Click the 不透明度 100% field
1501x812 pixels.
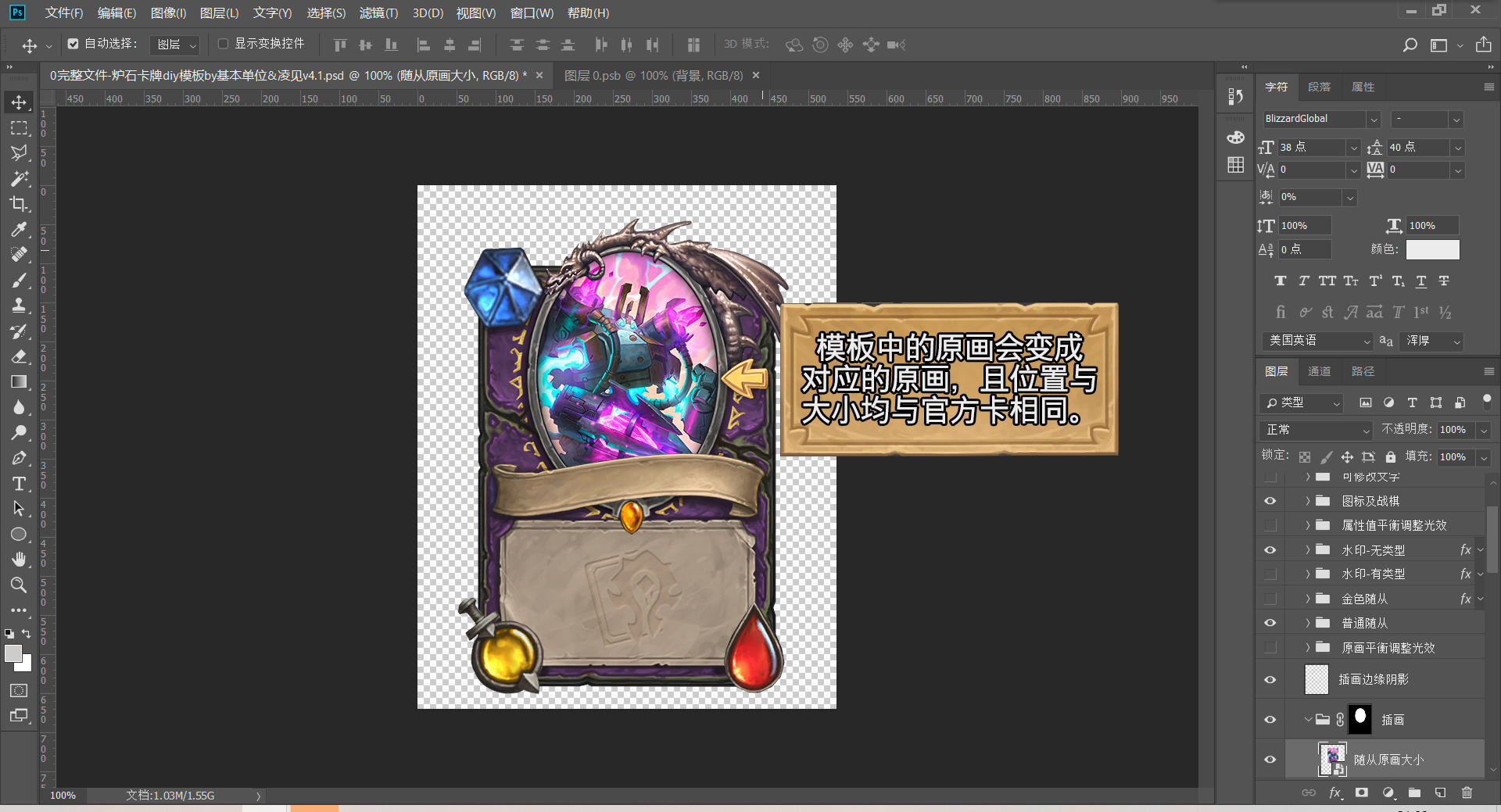1456,430
